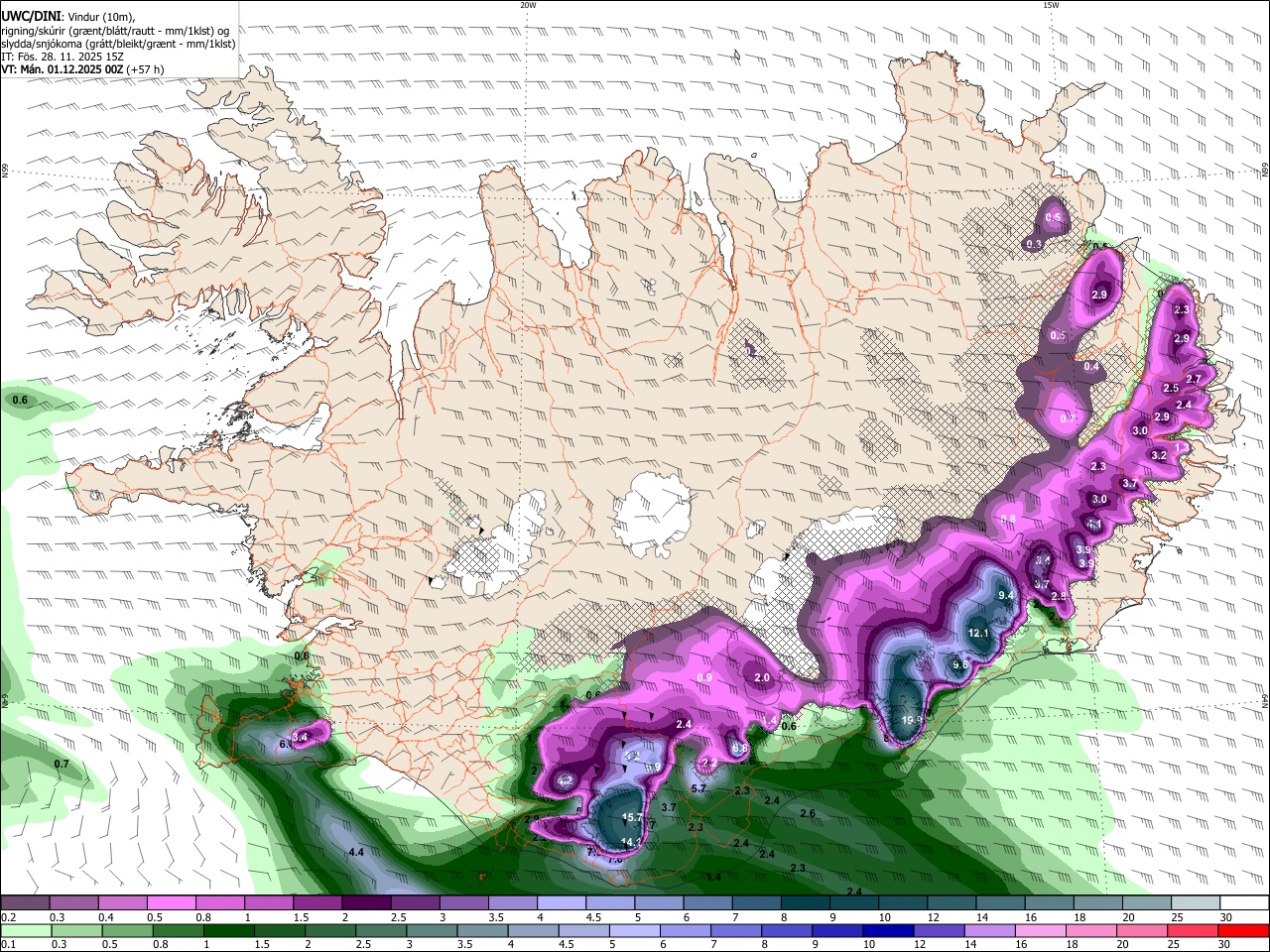Pick the greyish purple 0.2–0.3 snow legend swatch

[x=25, y=902]
